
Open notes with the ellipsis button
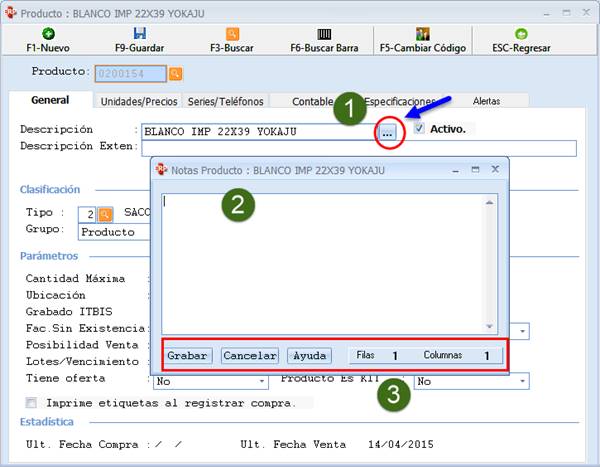click(388, 131)
